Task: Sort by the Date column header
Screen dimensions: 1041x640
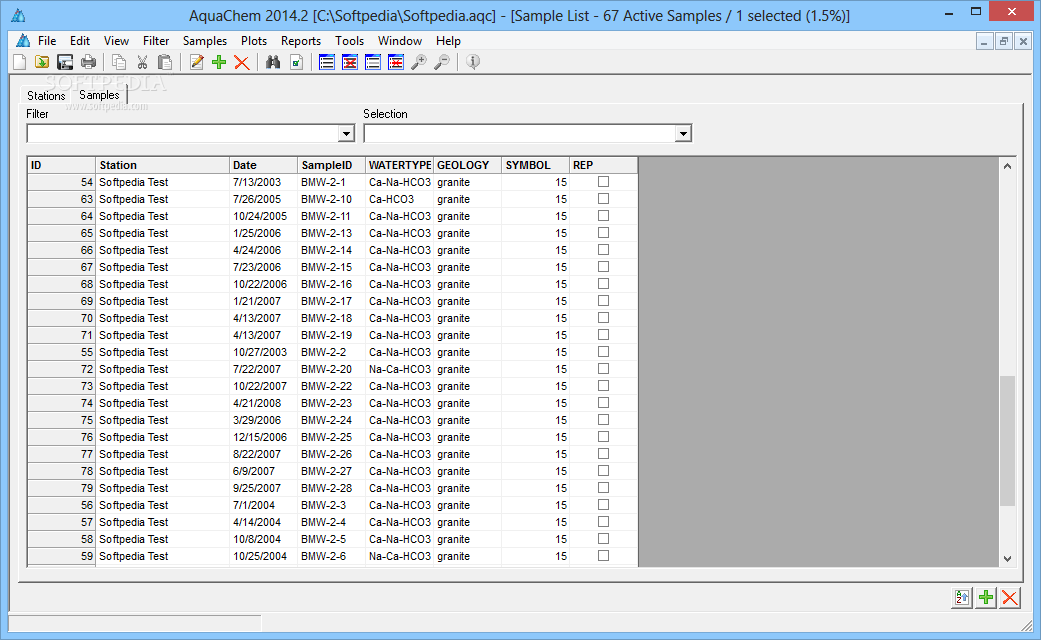Action: tap(264, 165)
